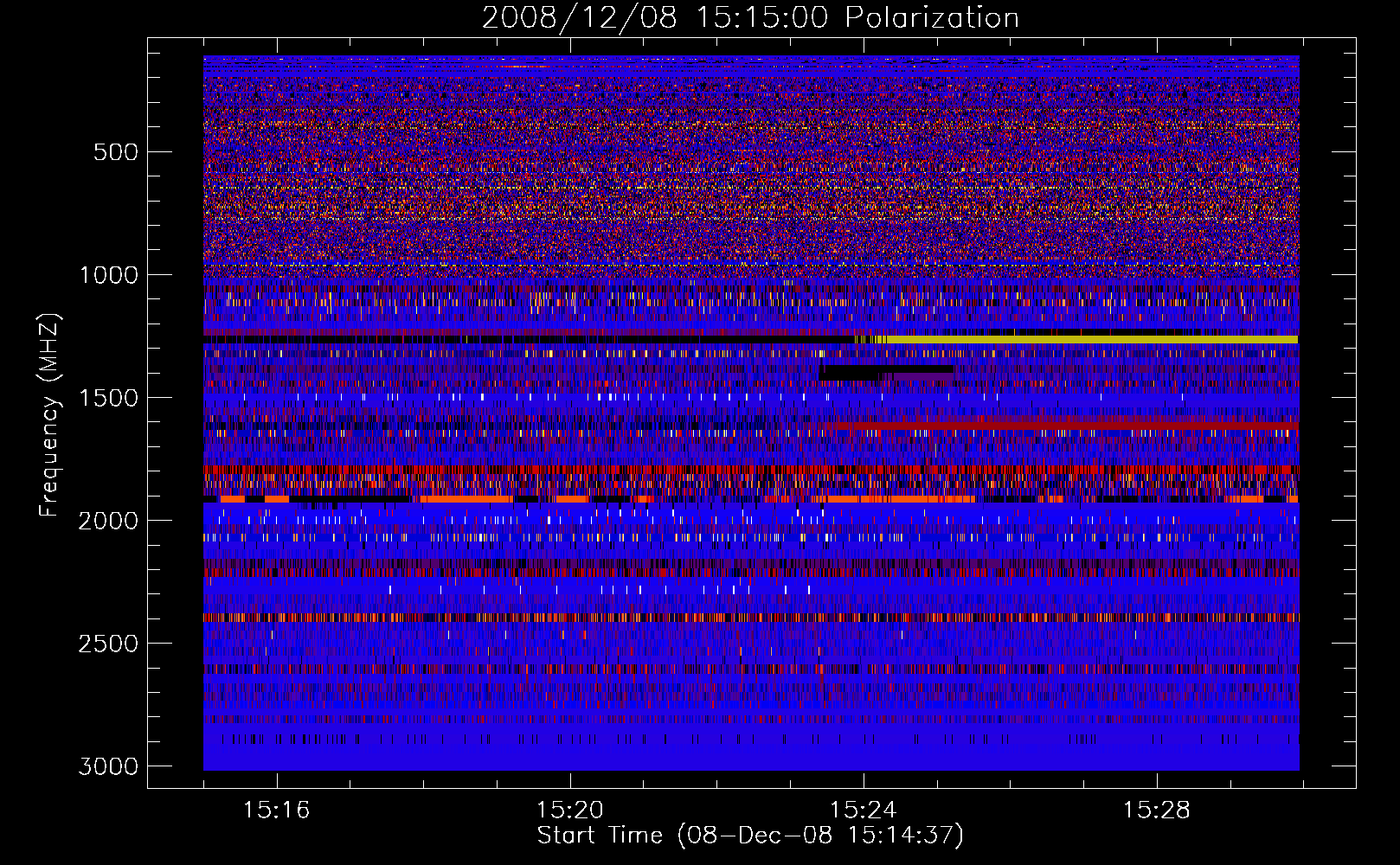Image resolution: width=1400 pixels, height=865 pixels.
Task: Click the 15:16 time tick label
Action: pos(276,811)
